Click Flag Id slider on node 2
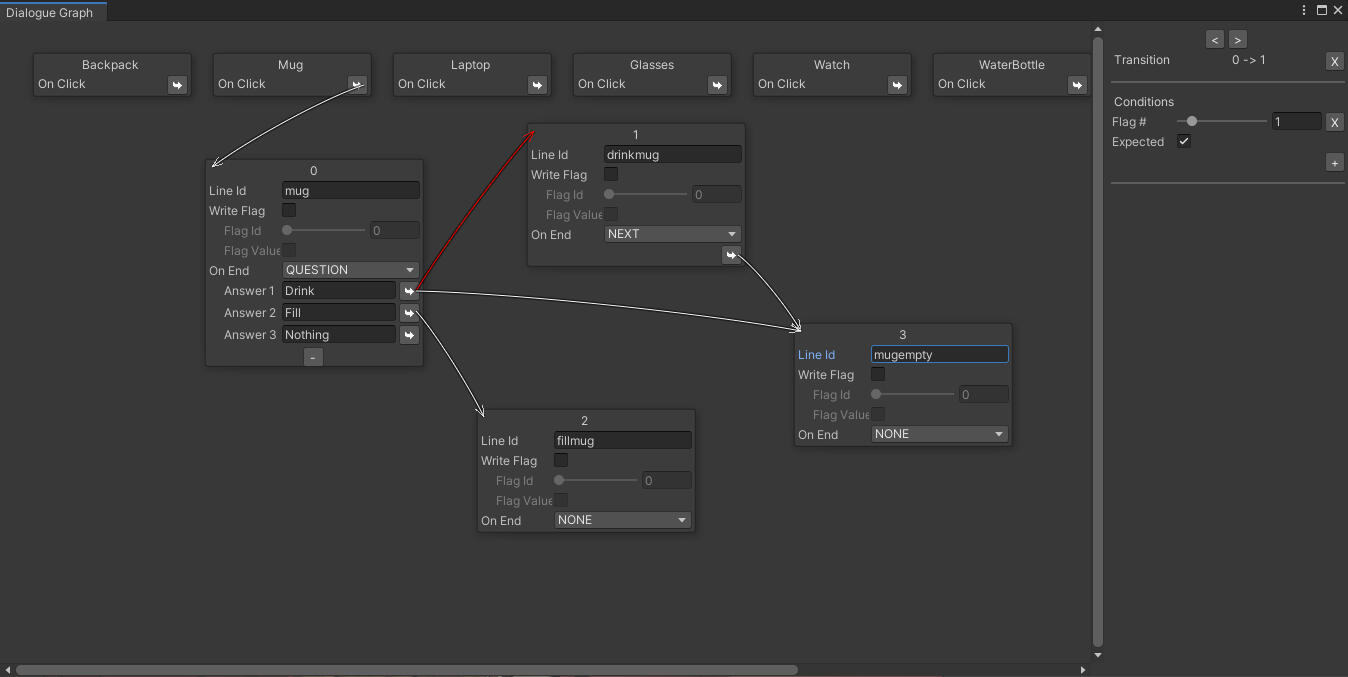This screenshot has width=1348, height=677. pos(597,481)
